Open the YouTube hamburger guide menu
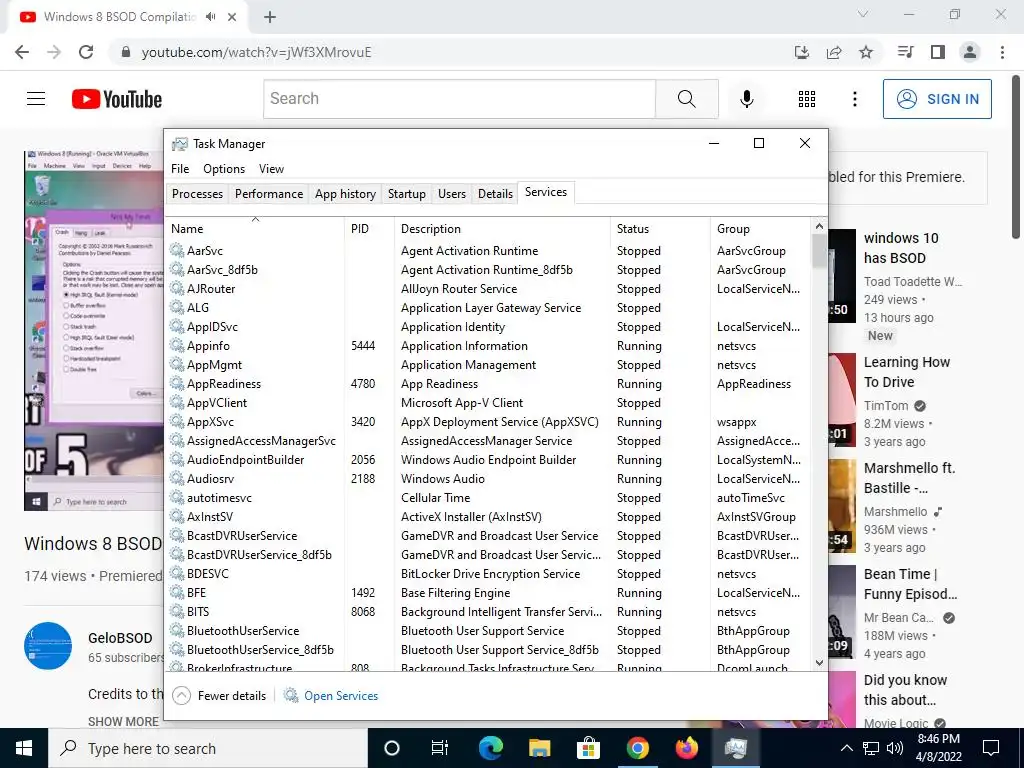Image resolution: width=1024 pixels, height=768 pixels. (36, 99)
